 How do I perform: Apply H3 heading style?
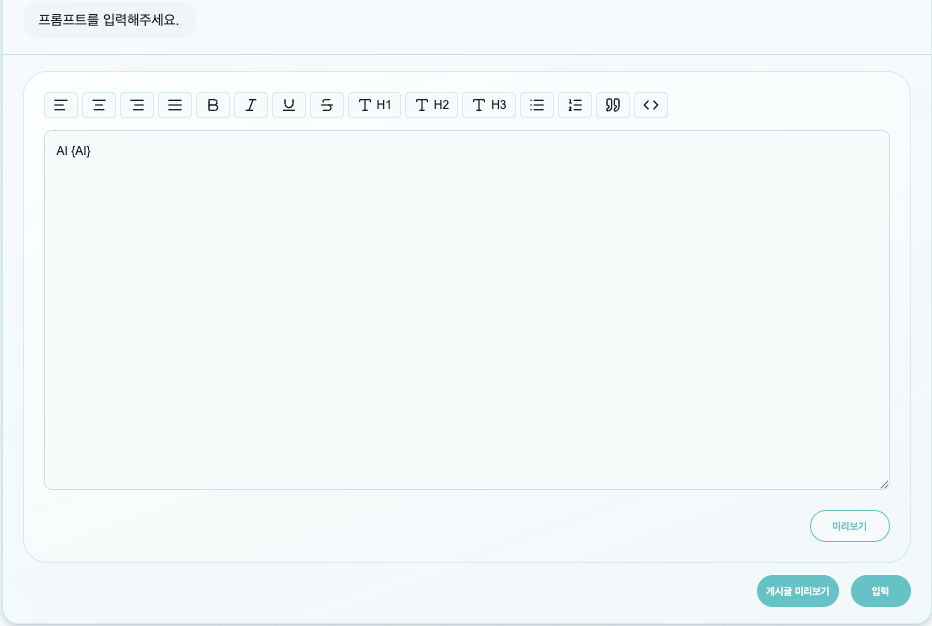489,105
